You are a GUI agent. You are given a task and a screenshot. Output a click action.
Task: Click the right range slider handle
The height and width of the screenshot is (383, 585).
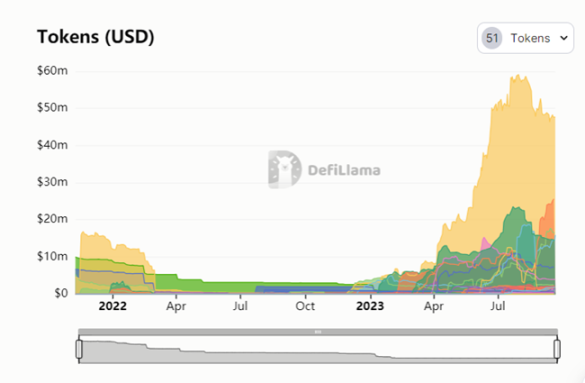557,349
